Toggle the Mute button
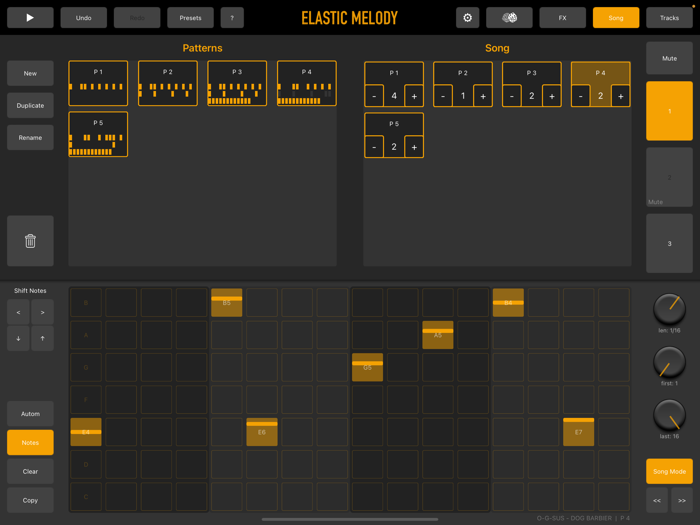Viewport: 700px width, 525px height. pyautogui.click(x=669, y=58)
